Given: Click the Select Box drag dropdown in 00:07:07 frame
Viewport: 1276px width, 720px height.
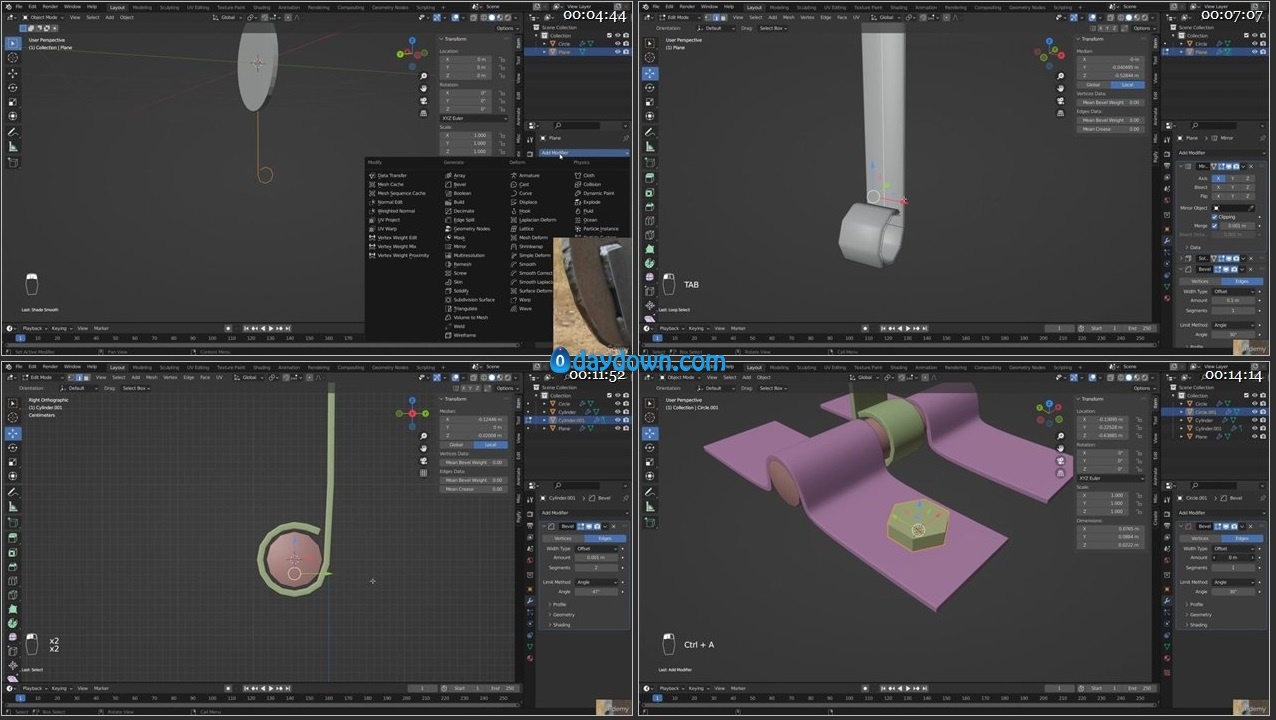Looking at the screenshot, I should [773, 28].
